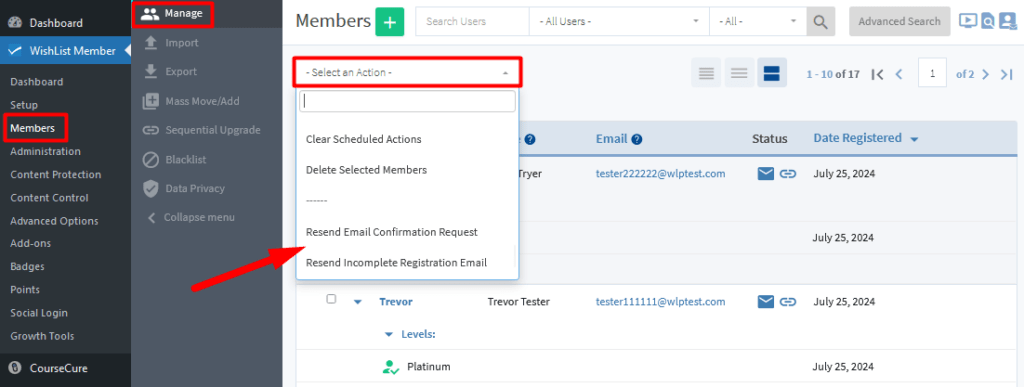Click the Platinum level member icon
1024x387 pixels.
(391, 367)
